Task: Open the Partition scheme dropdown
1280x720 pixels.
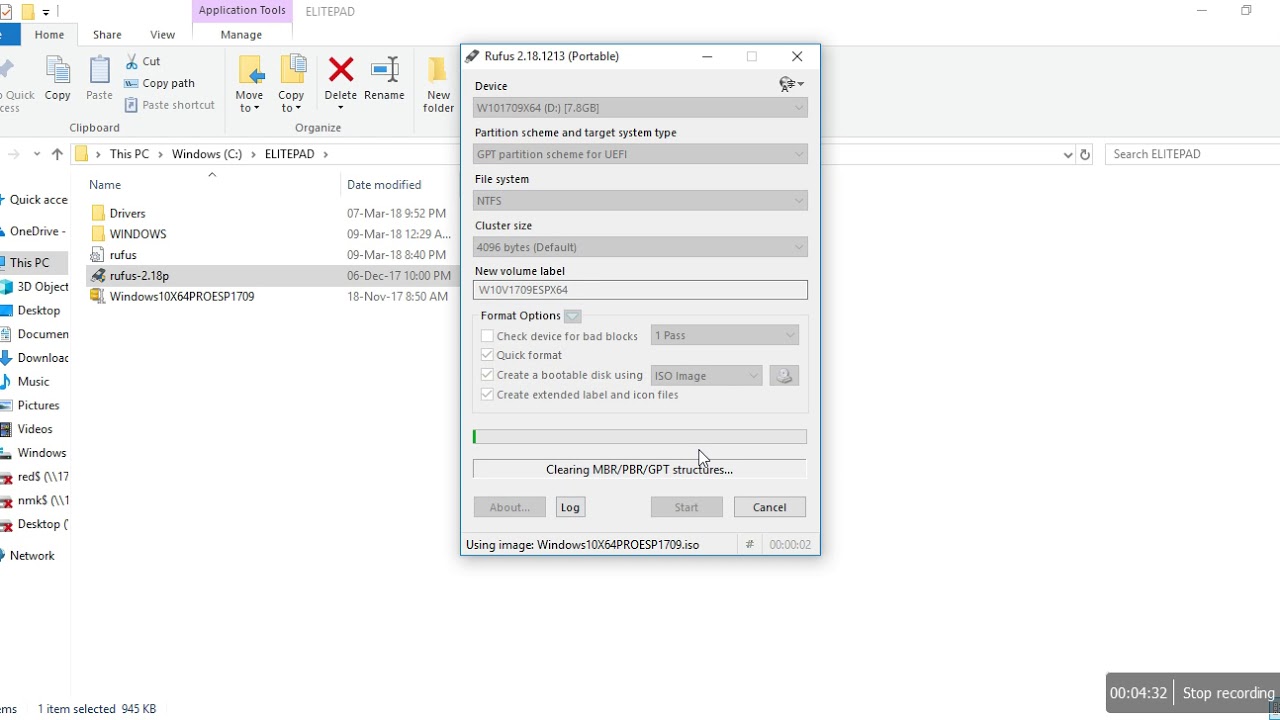Action: 640,154
